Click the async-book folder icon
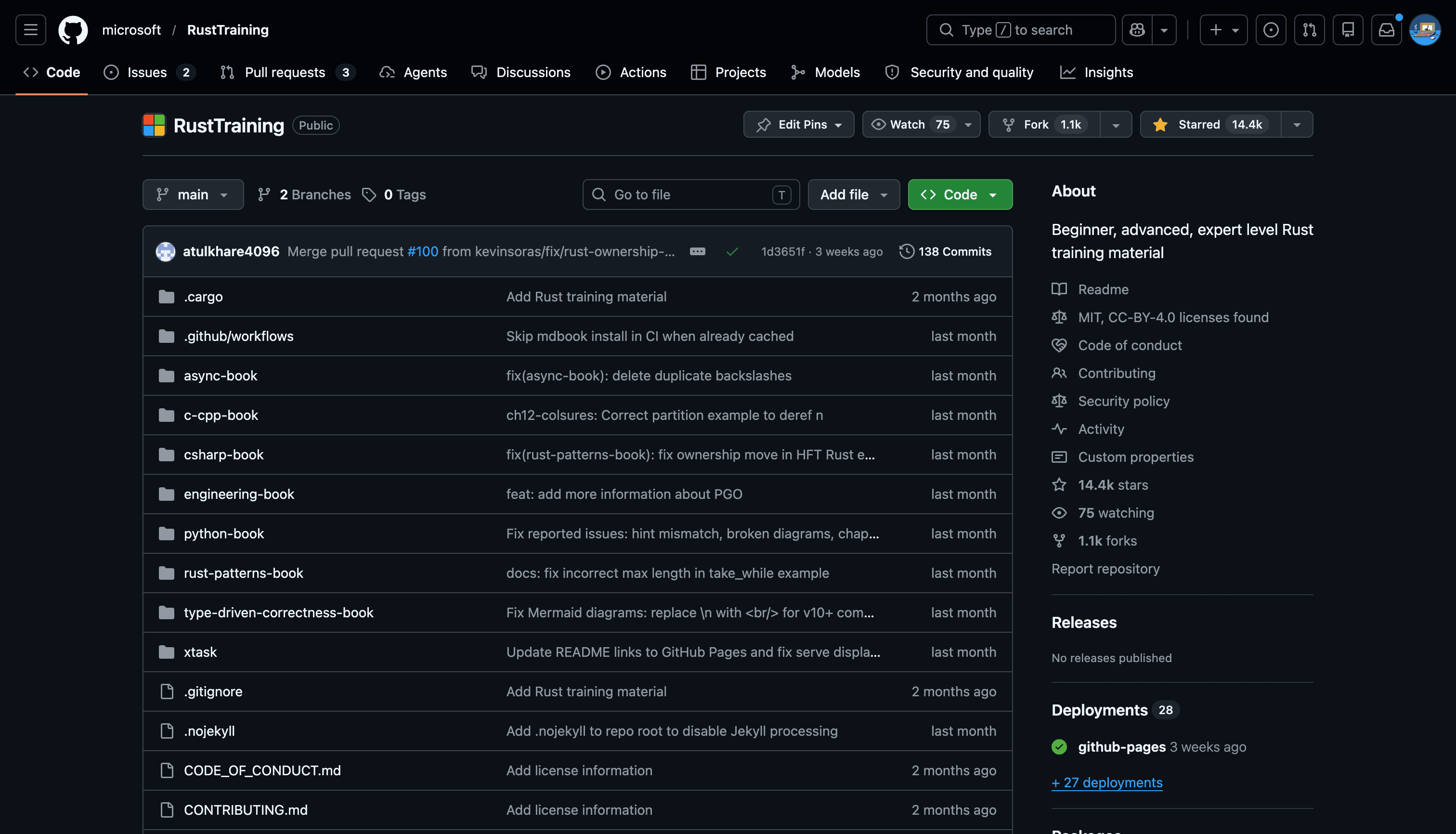Image resolution: width=1456 pixels, height=834 pixels. coord(166,376)
